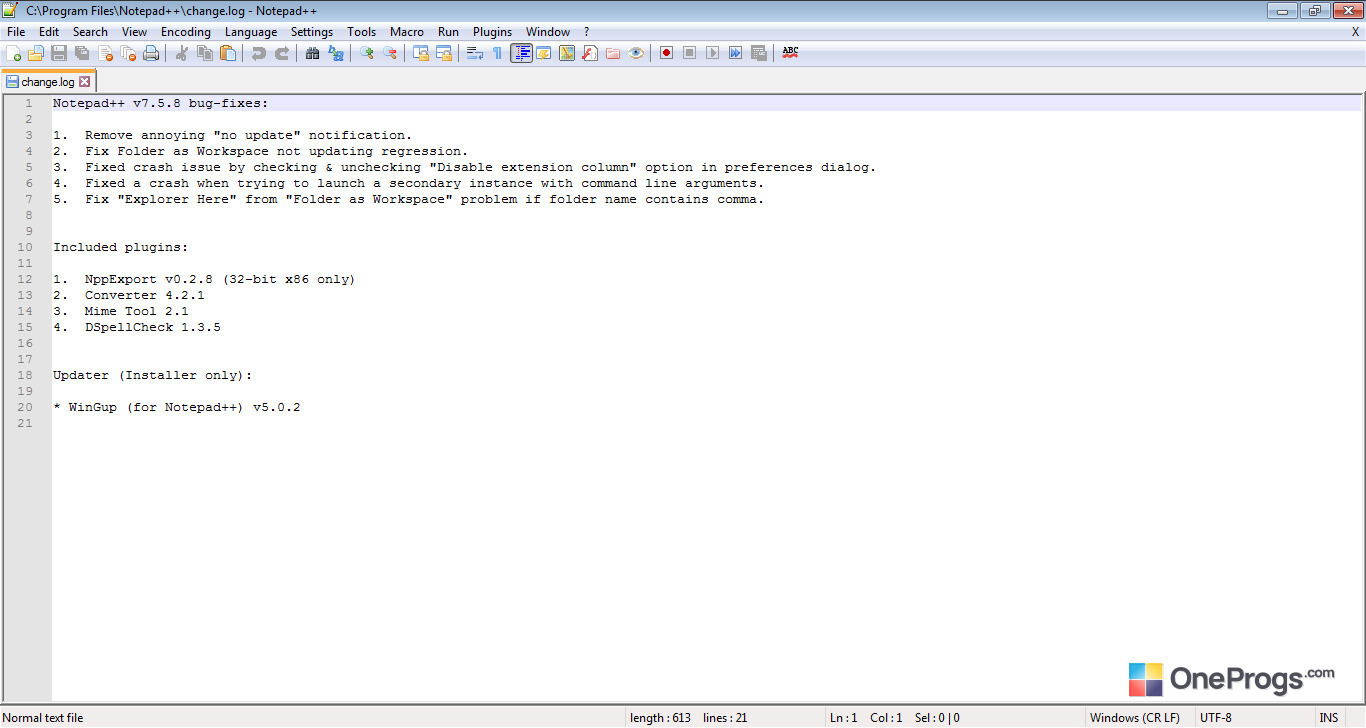Viewport: 1366px width, 728px height.
Task: Click the Stop Recording icon
Action: click(690, 53)
